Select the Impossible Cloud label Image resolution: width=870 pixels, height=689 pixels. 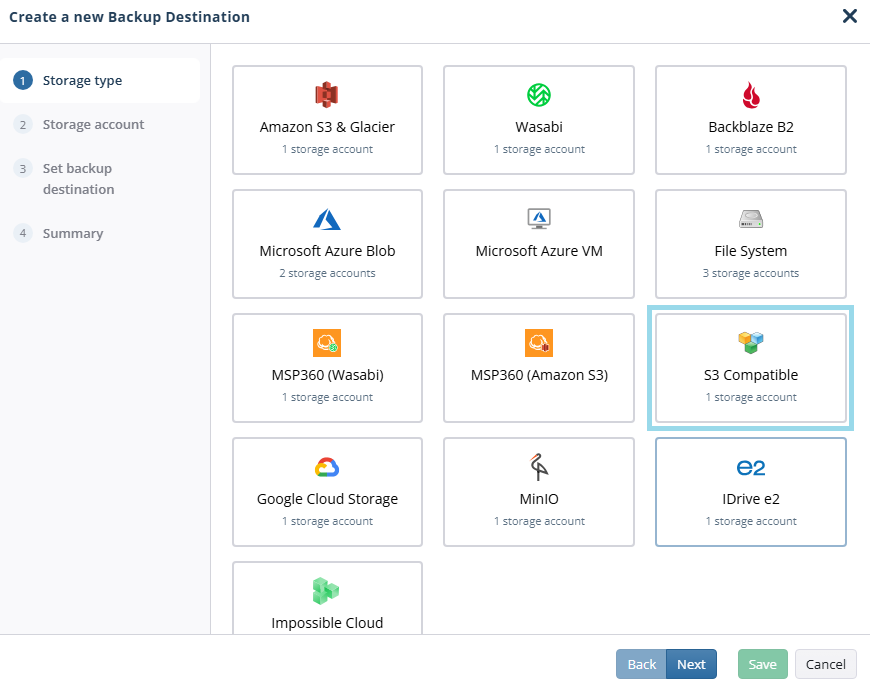(x=327, y=623)
